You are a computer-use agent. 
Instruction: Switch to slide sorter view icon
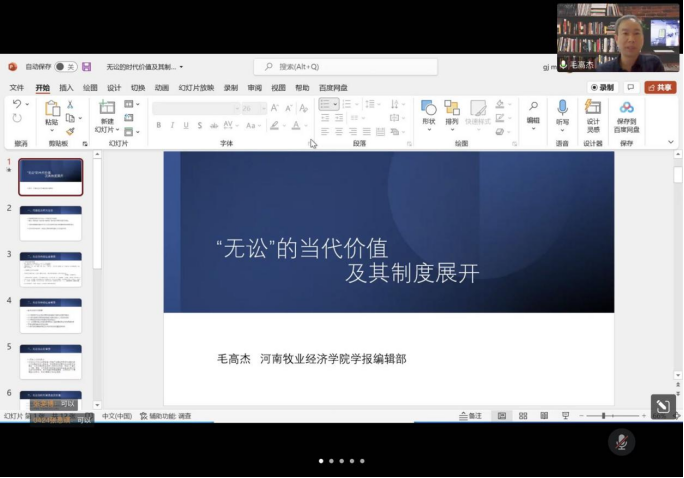point(523,416)
